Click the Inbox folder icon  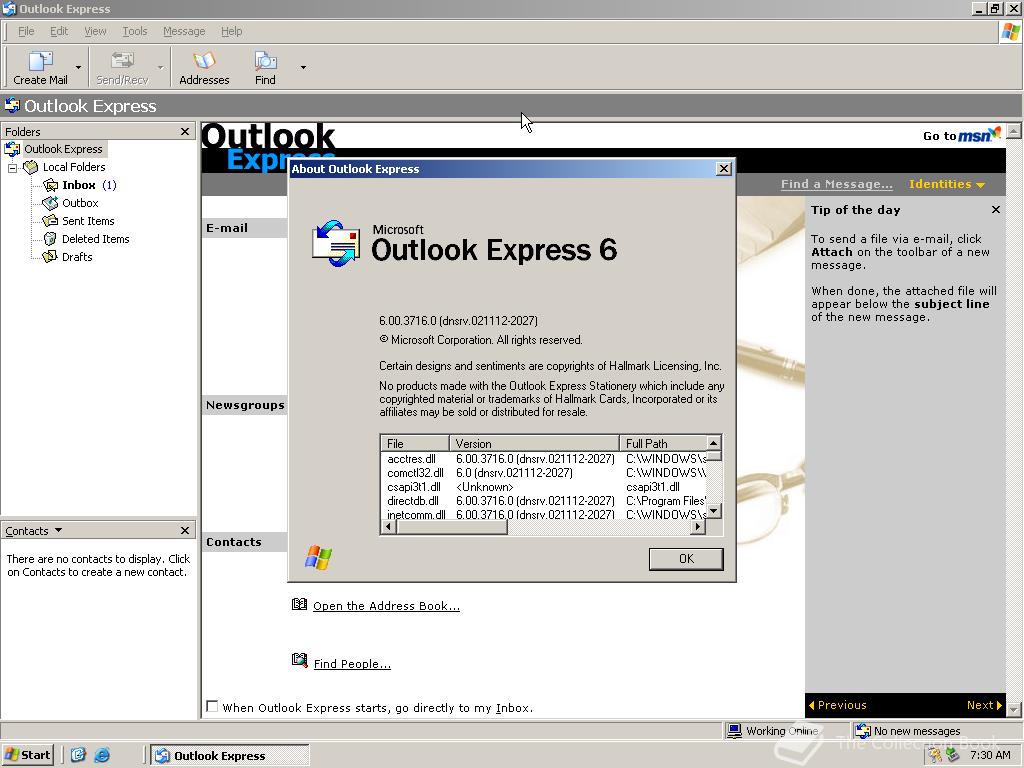[x=50, y=185]
